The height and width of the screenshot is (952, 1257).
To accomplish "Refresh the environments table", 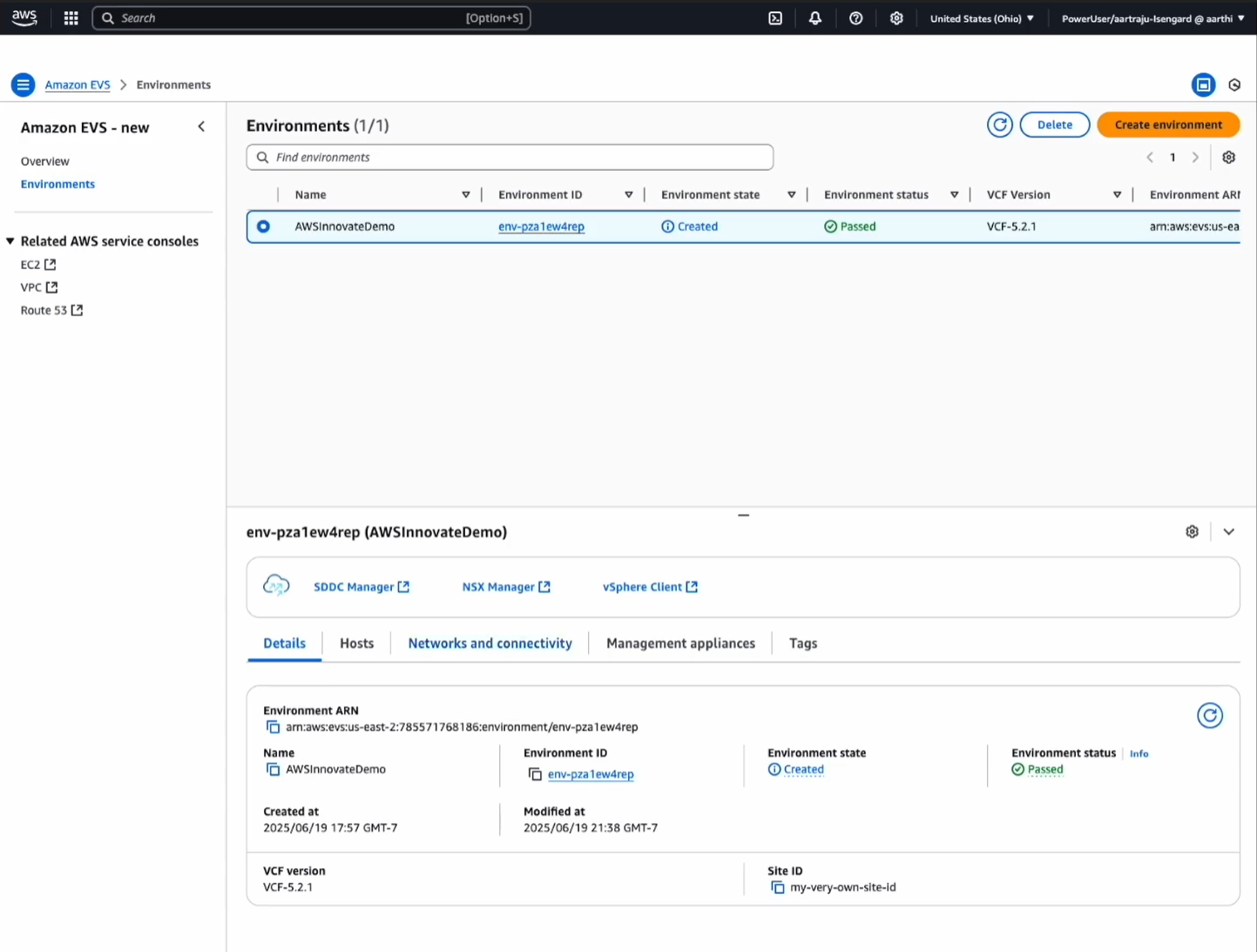I will [1000, 125].
